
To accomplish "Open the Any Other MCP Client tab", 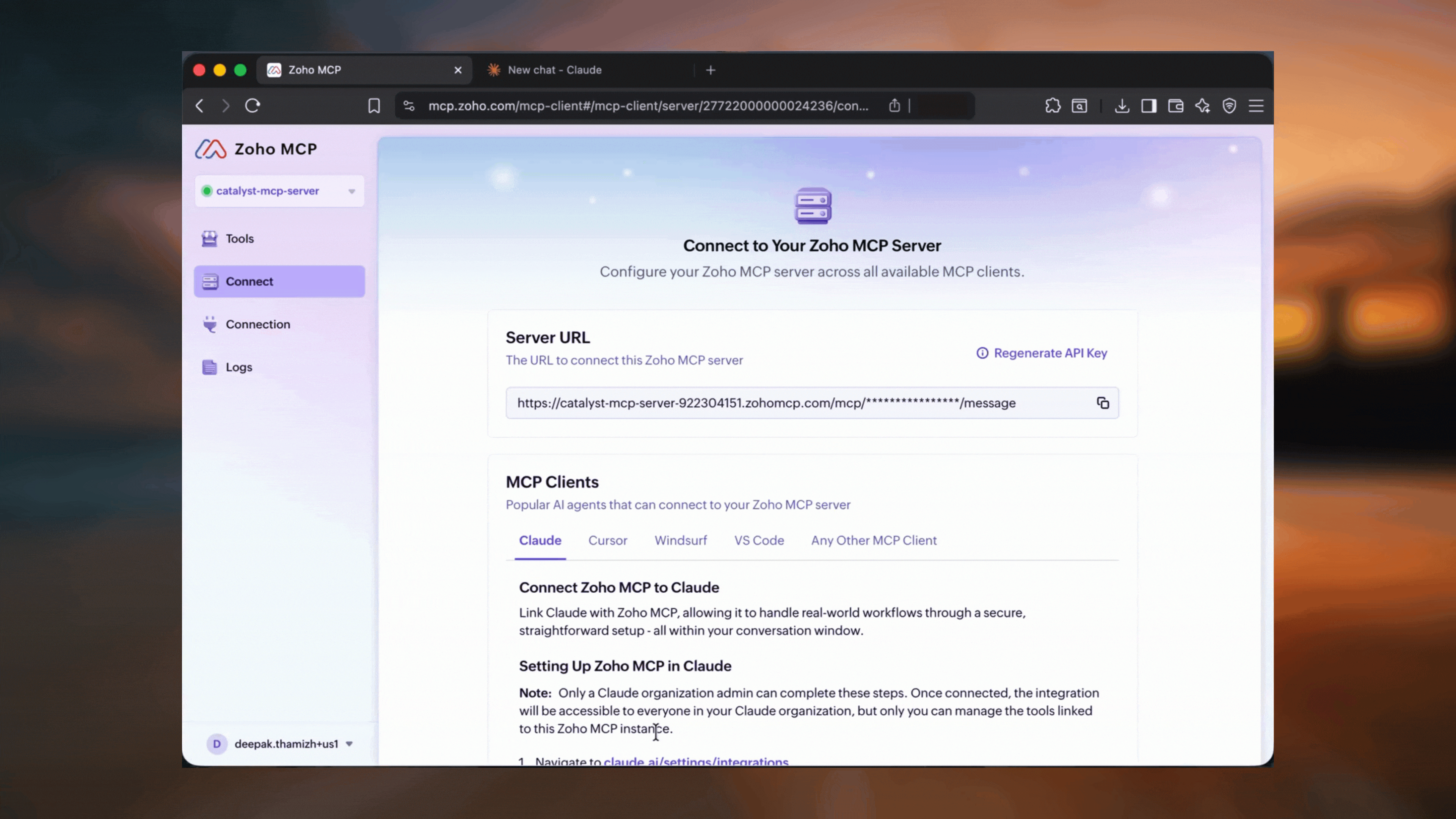I will click(x=873, y=540).
